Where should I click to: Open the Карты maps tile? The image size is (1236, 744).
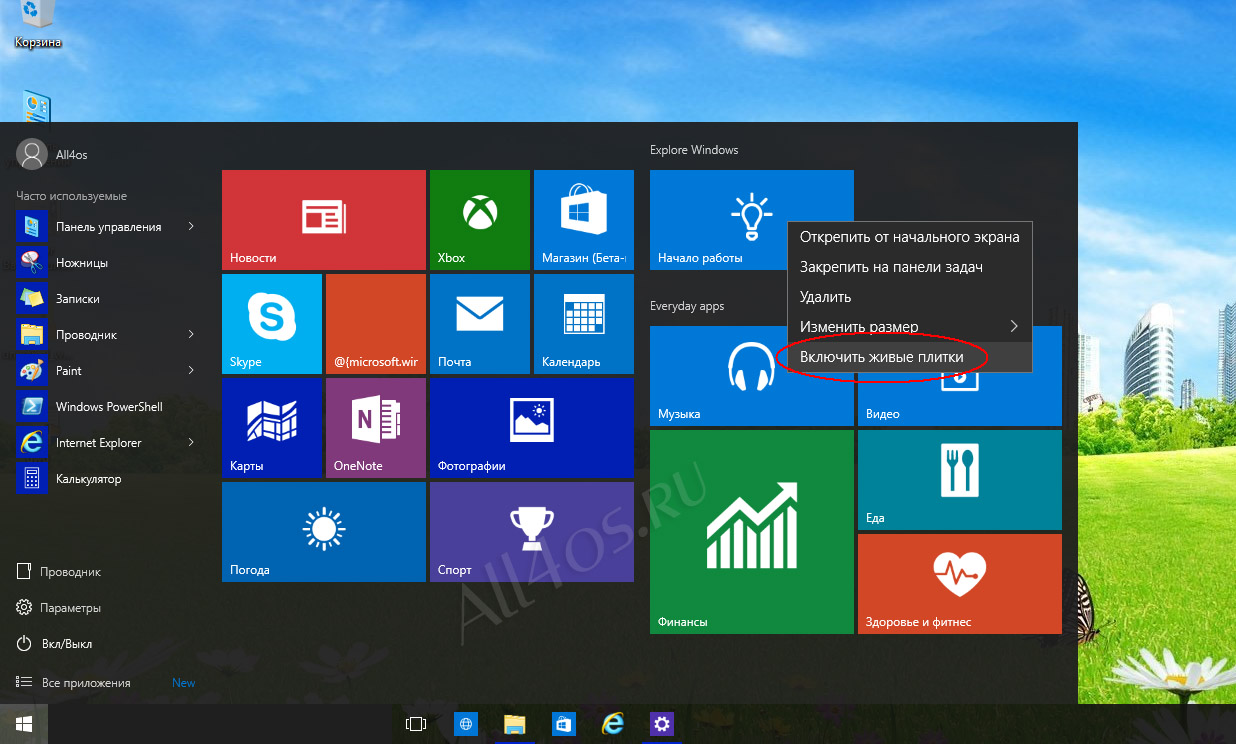click(272, 428)
